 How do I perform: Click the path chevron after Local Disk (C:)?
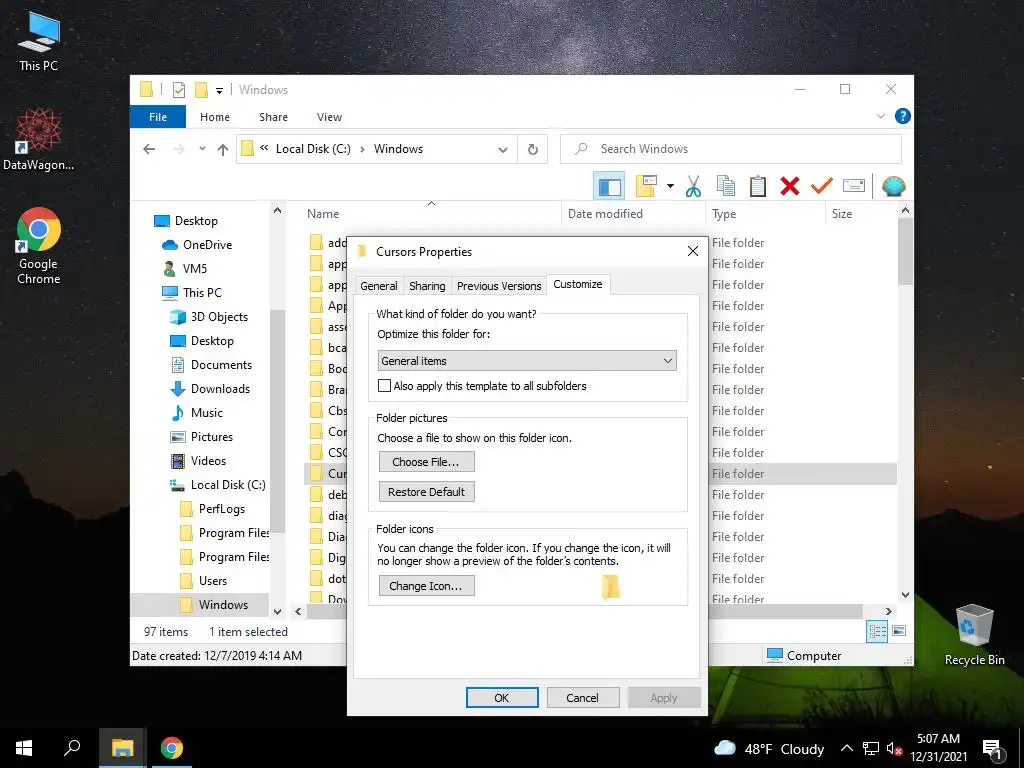coord(362,149)
